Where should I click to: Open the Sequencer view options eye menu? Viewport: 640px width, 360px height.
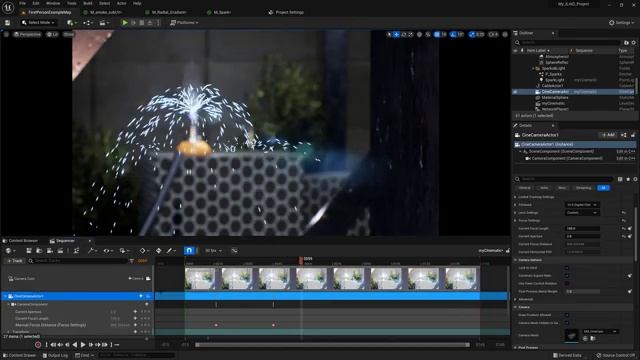(108, 251)
